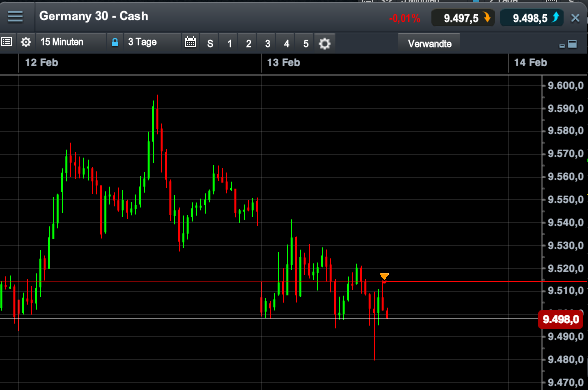This screenshot has width=588, height=390.
Task: Open the hamburger menu of the chart
Action: [15, 16]
